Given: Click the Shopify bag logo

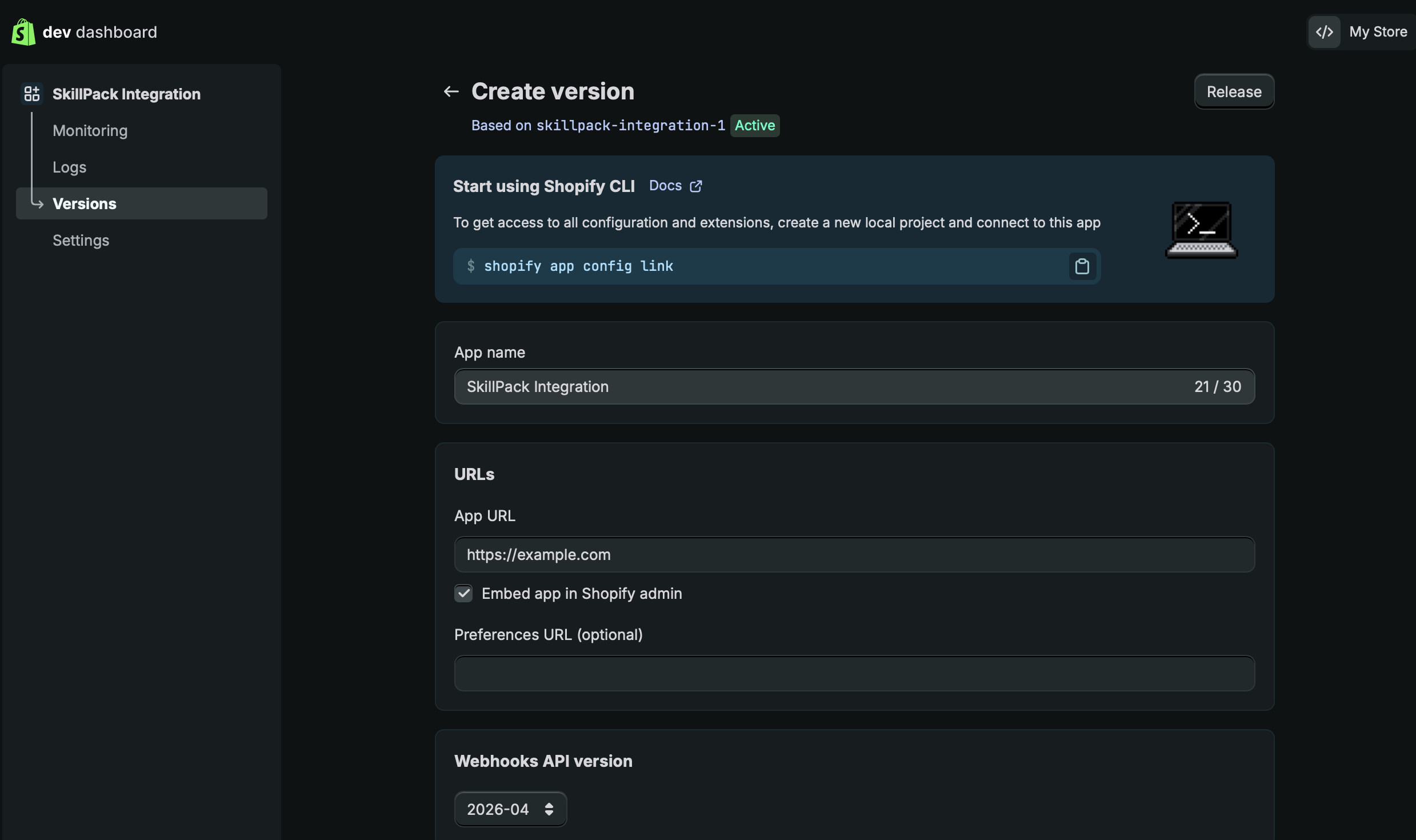Looking at the screenshot, I should coord(23,32).
